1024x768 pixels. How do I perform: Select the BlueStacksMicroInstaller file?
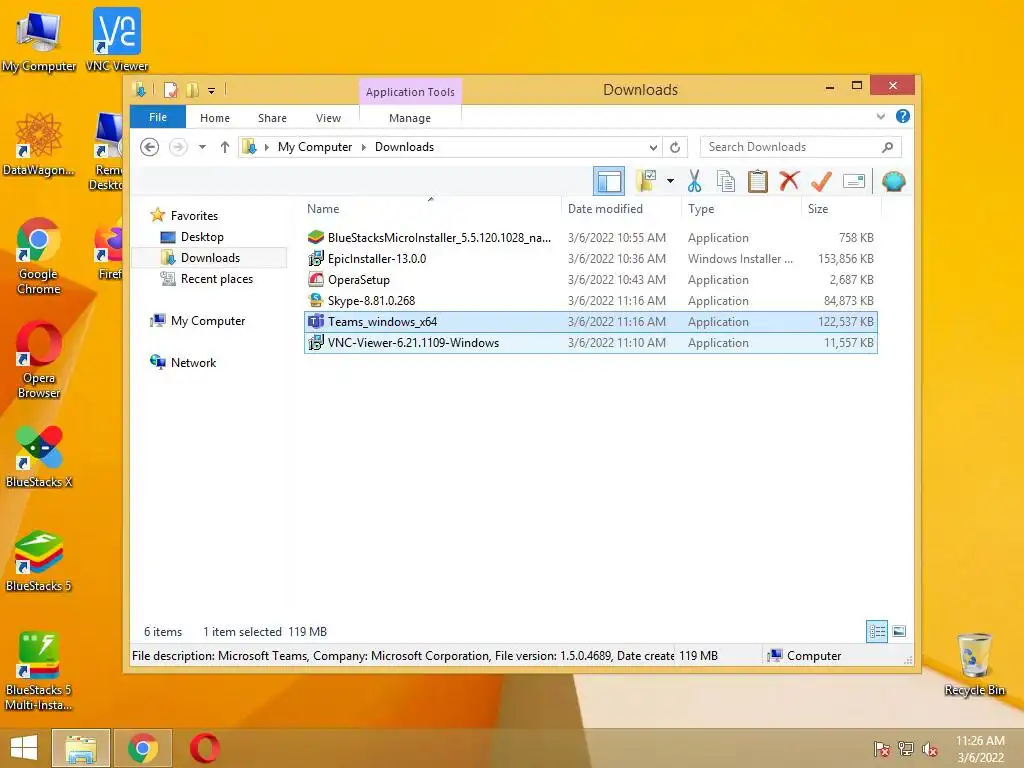tap(591, 238)
